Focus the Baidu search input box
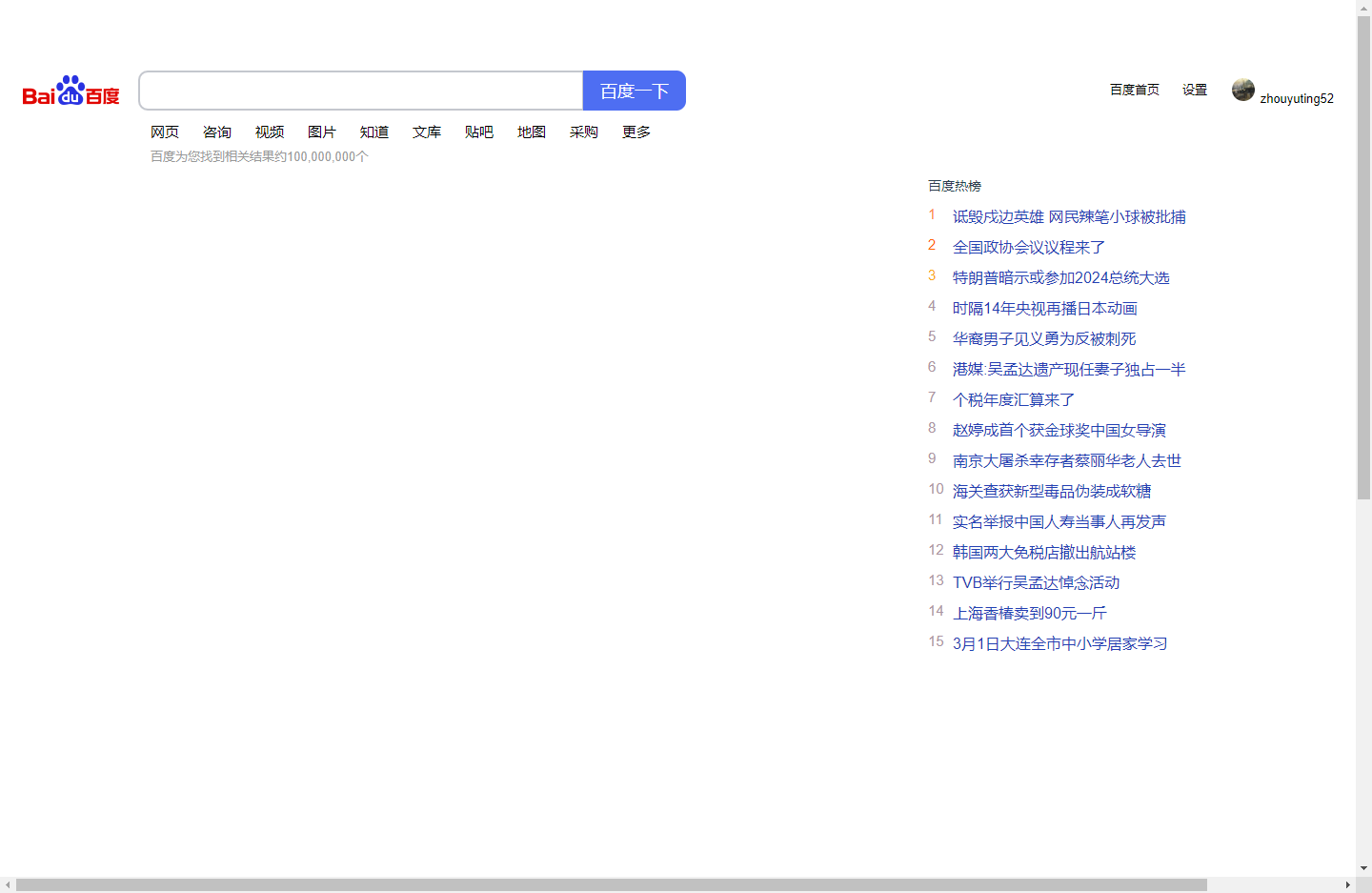Screen dimensions: 1372x893 pyautogui.click(x=361, y=91)
